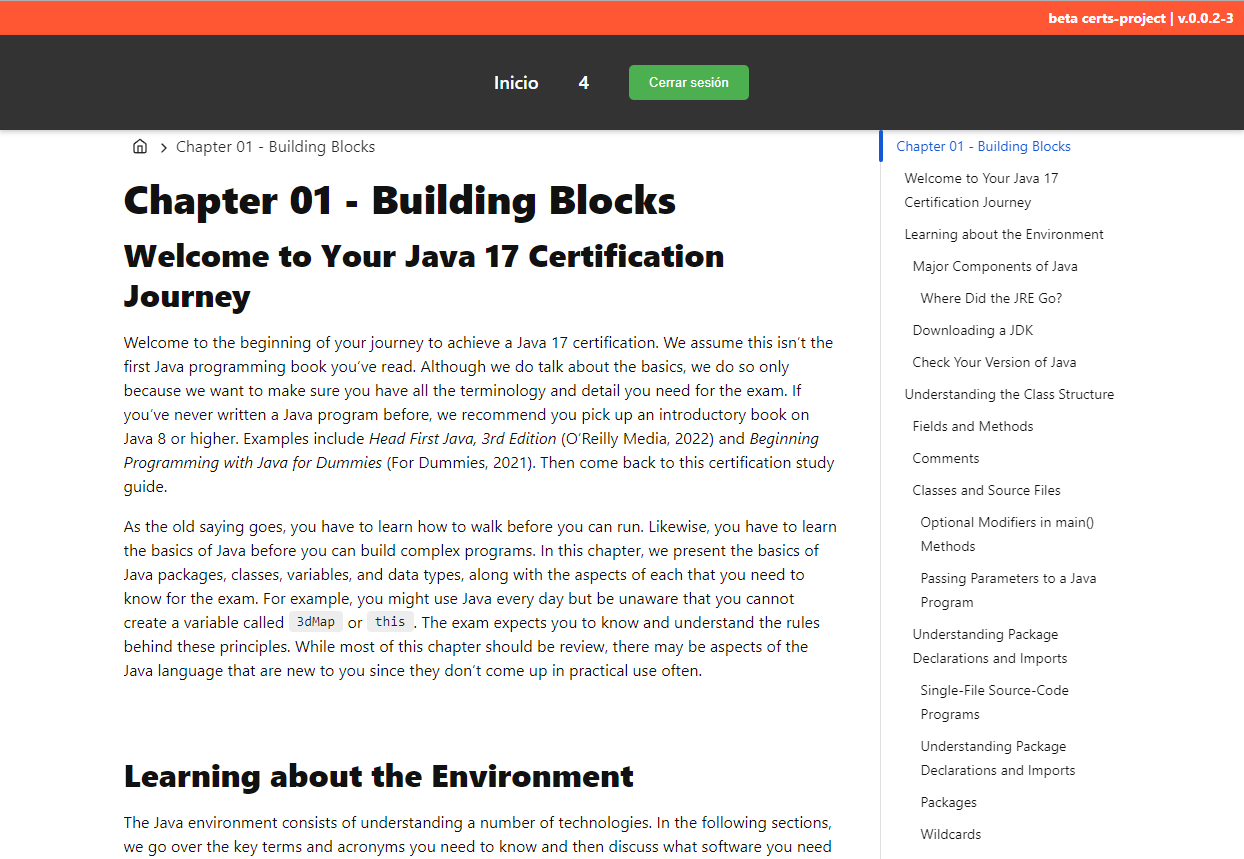Navigate to Where Did the JRE Go?
The image size is (1244, 859).
point(991,298)
